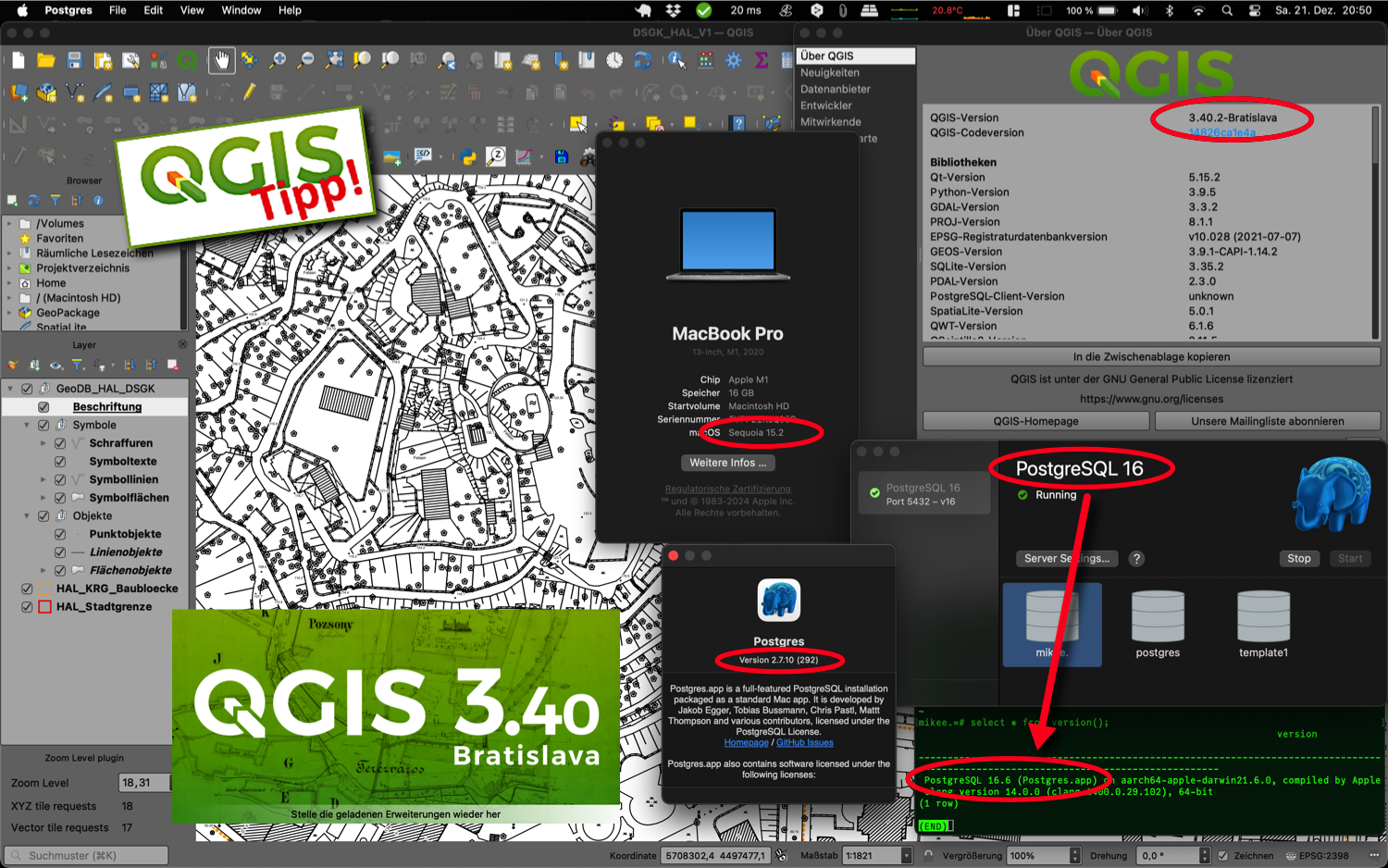The height and width of the screenshot is (868, 1388).
Task: Activate the Zoom In tool
Action: tap(279, 59)
